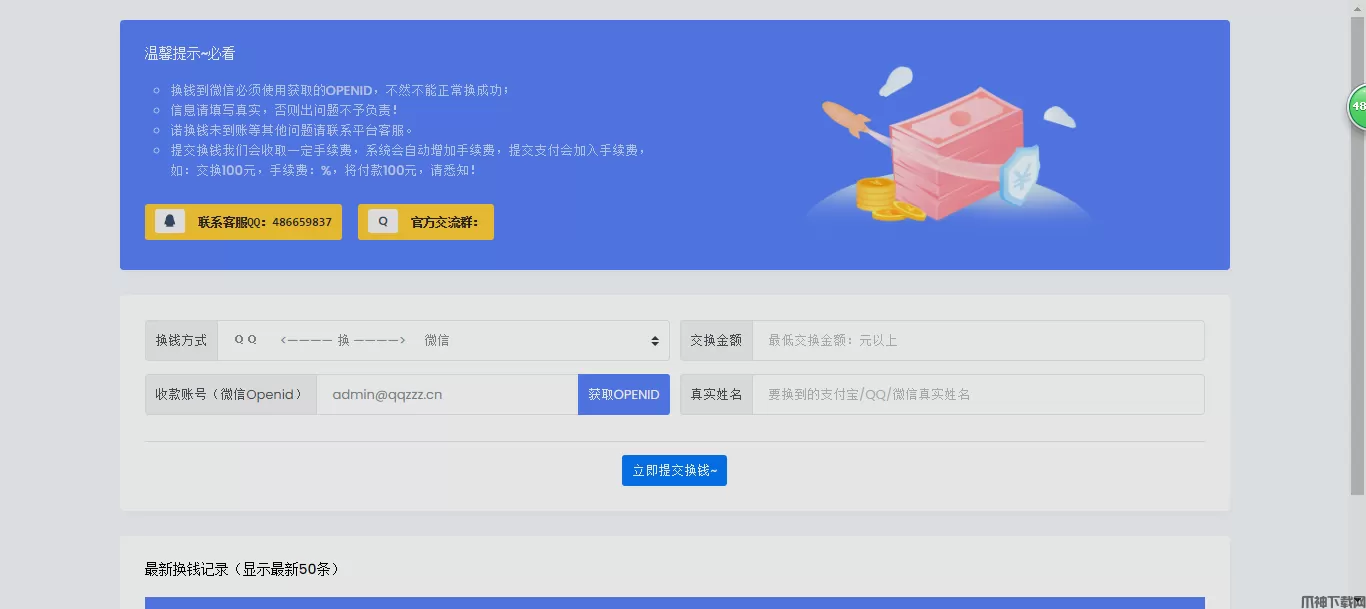Click the green floating 48 badge
This screenshot has height=609, width=1366.
coord(1357,106)
